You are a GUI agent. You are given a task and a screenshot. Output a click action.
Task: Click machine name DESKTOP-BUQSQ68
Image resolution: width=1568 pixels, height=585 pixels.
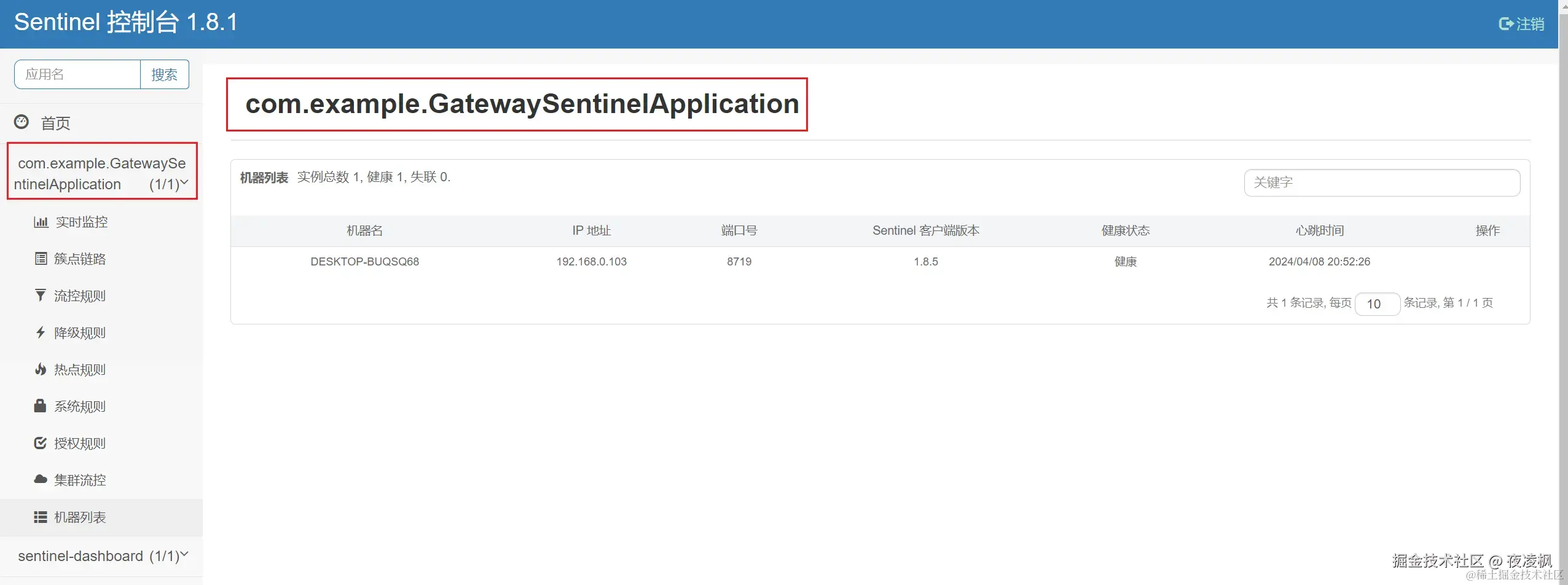pyautogui.click(x=364, y=262)
